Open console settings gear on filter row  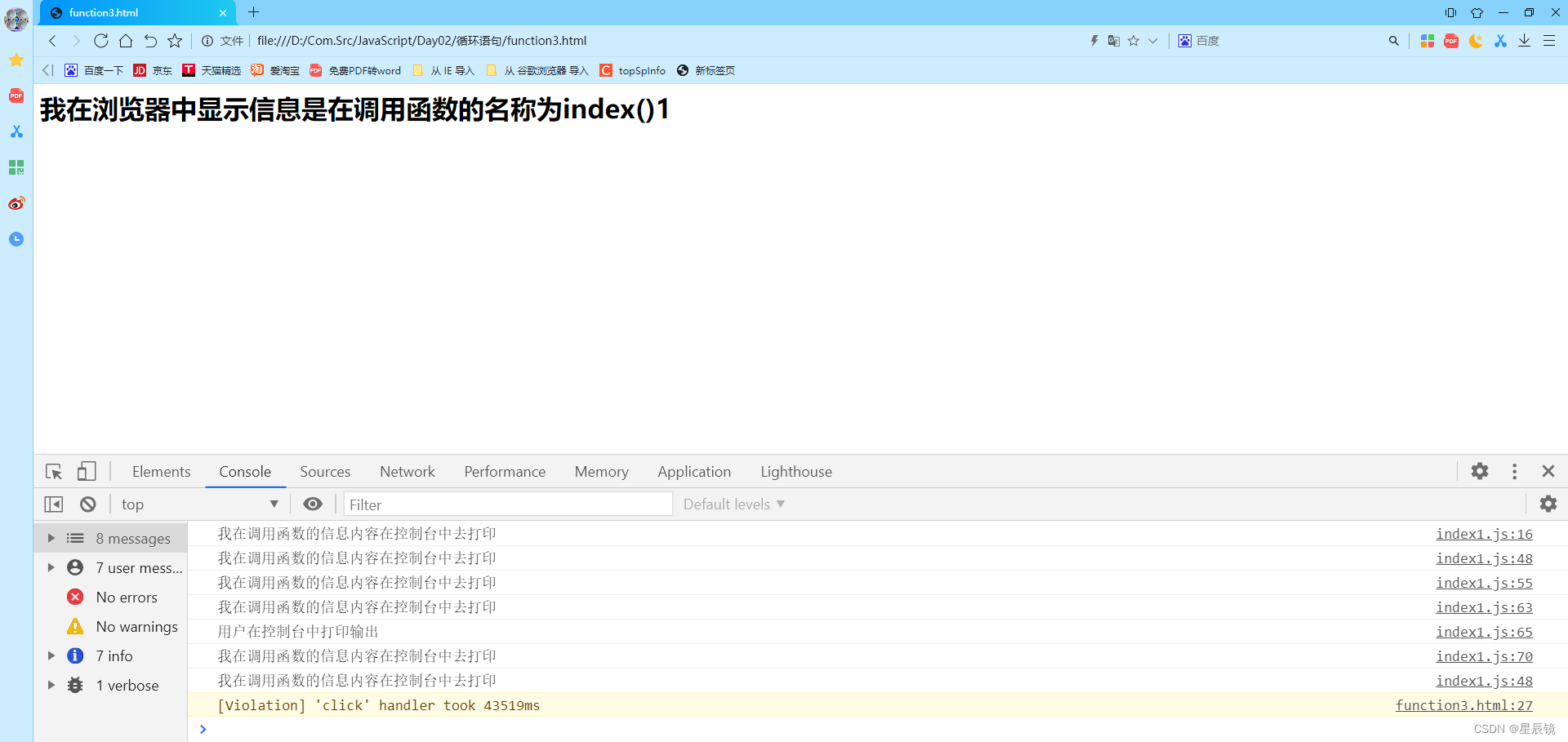point(1548,504)
